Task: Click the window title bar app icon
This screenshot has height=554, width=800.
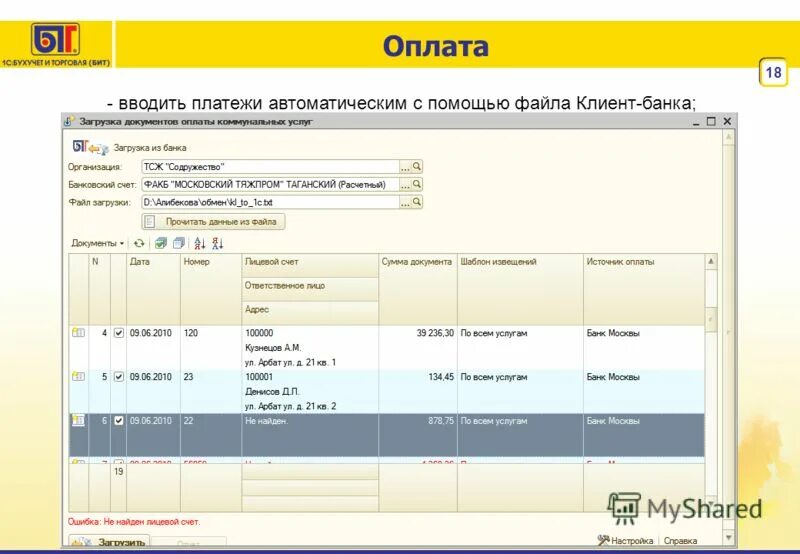Action: [x=69, y=121]
